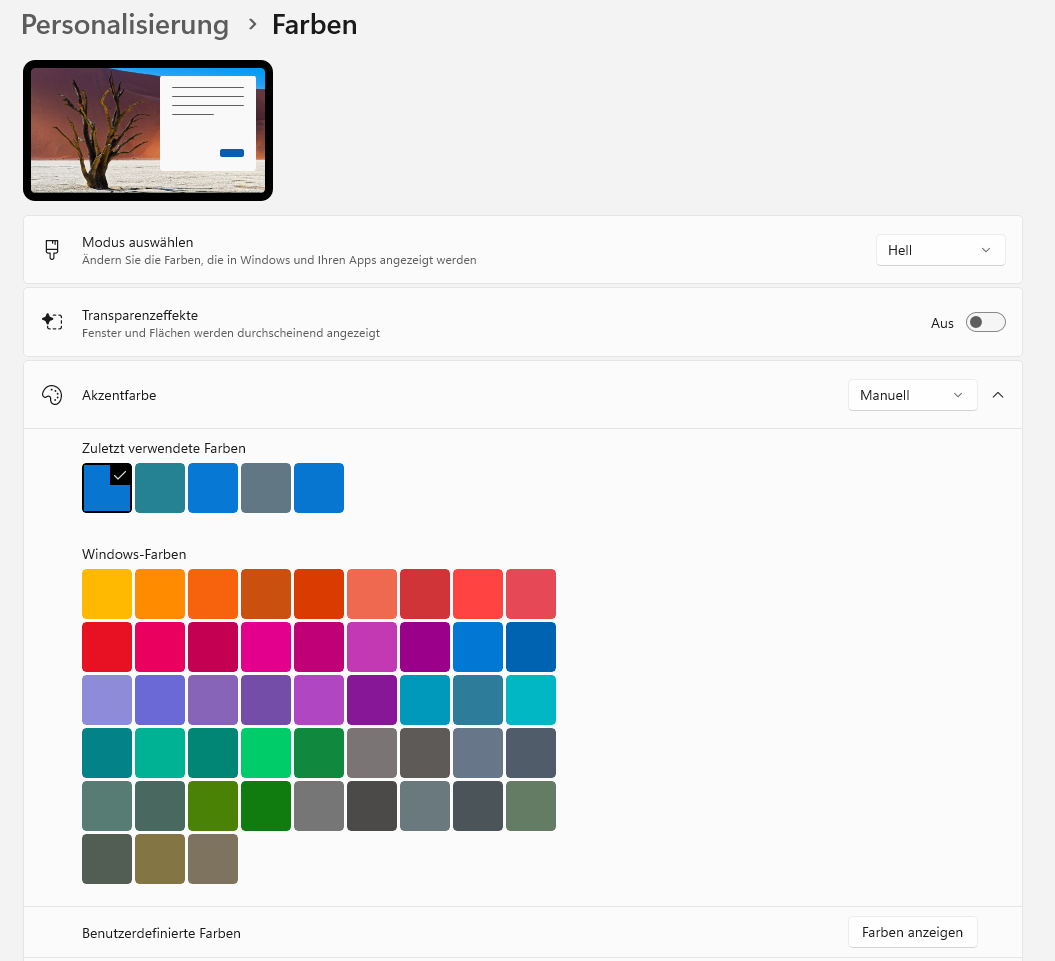The height and width of the screenshot is (961, 1055).
Task: Click the palette icon beside Akzentfarbe
Action: (x=52, y=395)
